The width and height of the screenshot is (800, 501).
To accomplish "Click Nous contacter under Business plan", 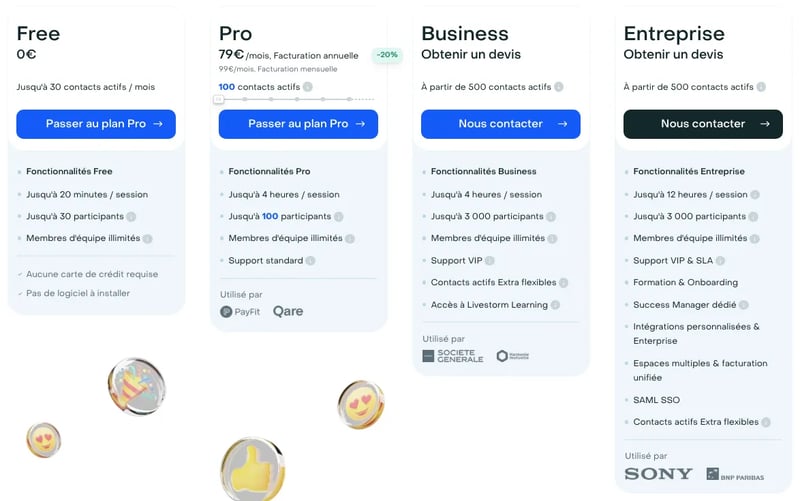I will [x=501, y=124].
